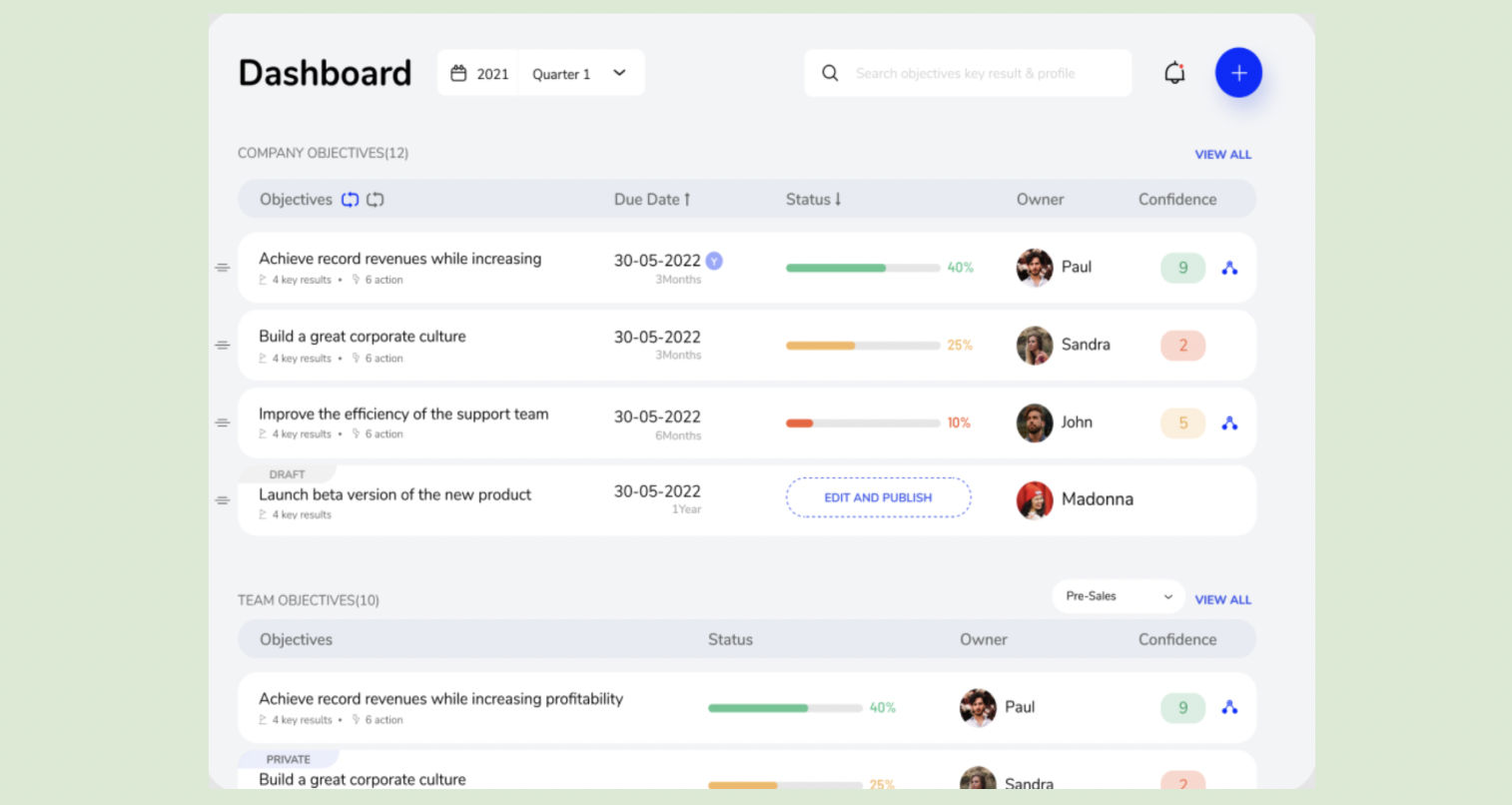Open VIEW ALL for Team Objectives

pyautogui.click(x=1222, y=600)
